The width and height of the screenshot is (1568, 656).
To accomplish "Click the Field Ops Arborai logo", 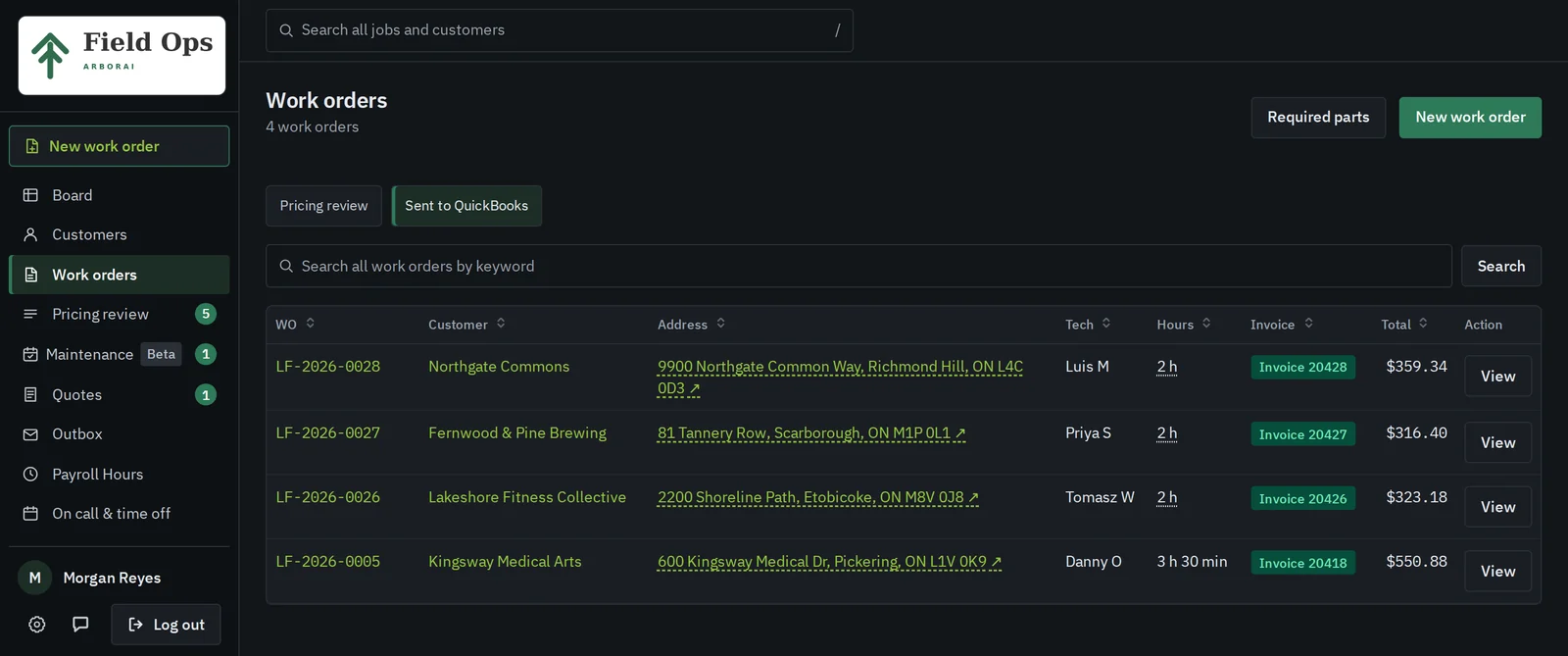I will point(122,55).
